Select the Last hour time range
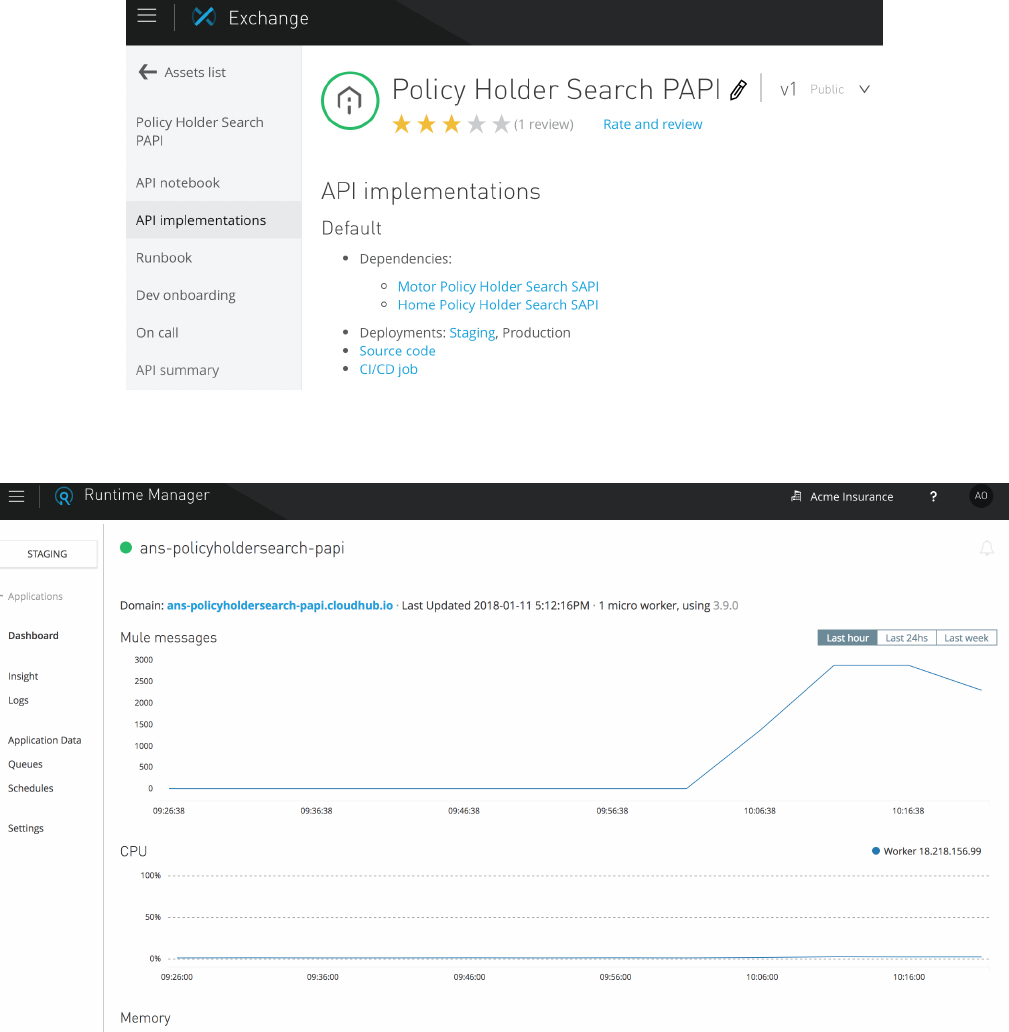 pos(847,638)
